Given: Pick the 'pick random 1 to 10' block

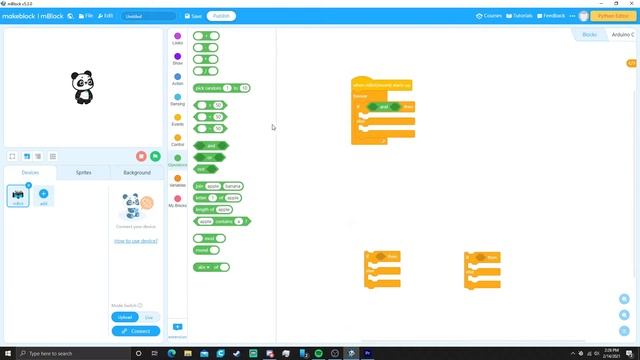Looking at the screenshot, I should 222,88.
